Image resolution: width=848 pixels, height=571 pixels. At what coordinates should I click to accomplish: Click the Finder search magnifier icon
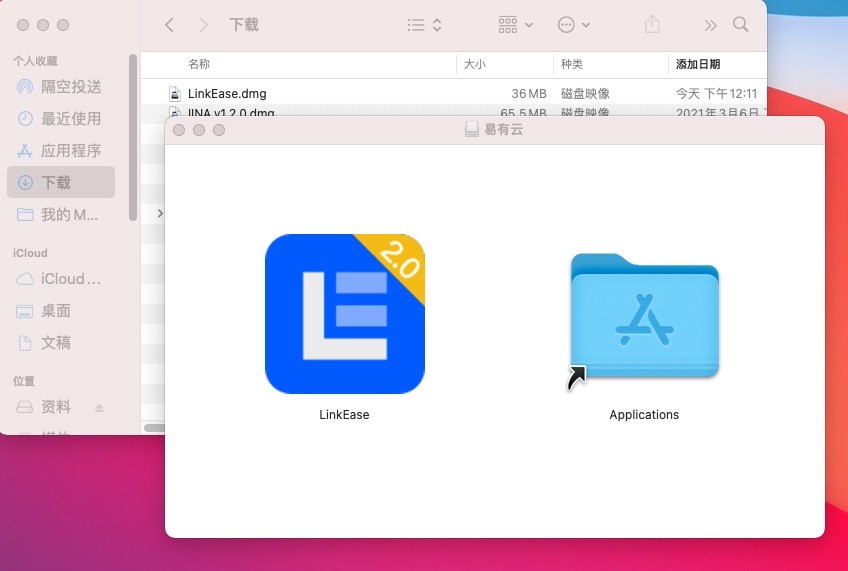tap(740, 24)
